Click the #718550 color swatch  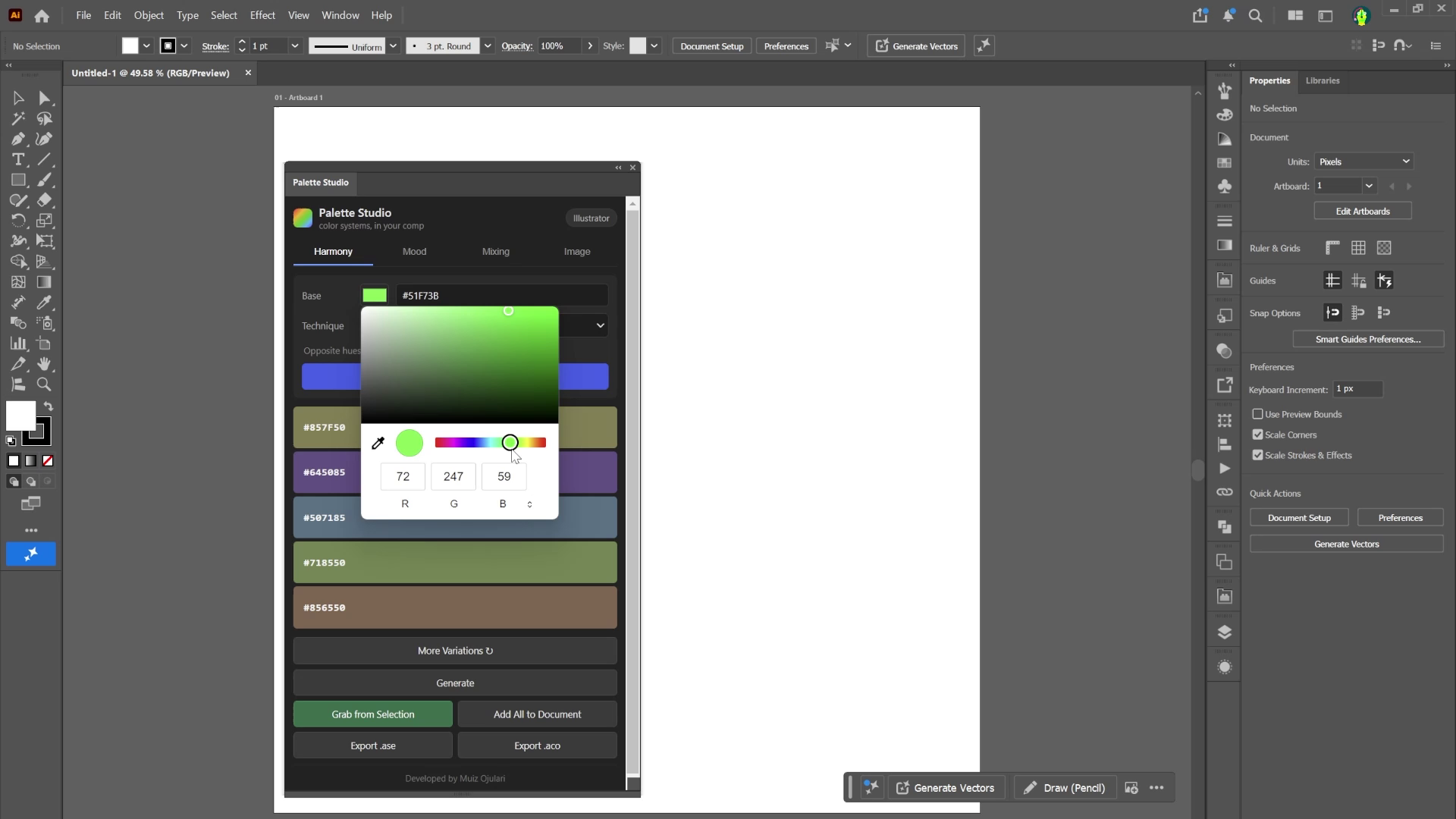pos(455,563)
